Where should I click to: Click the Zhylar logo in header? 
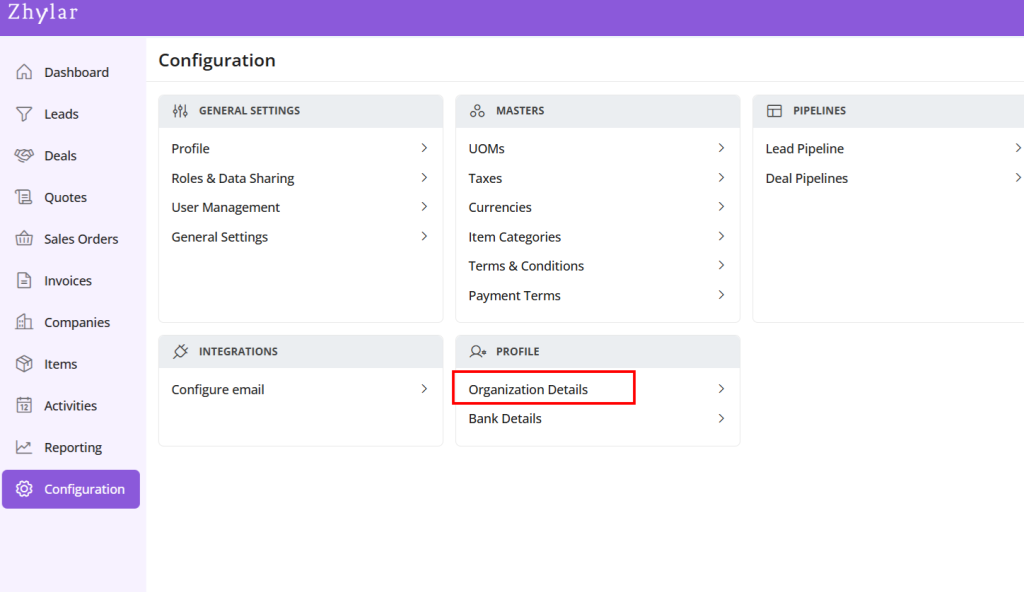pyautogui.click(x=42, y=13)
